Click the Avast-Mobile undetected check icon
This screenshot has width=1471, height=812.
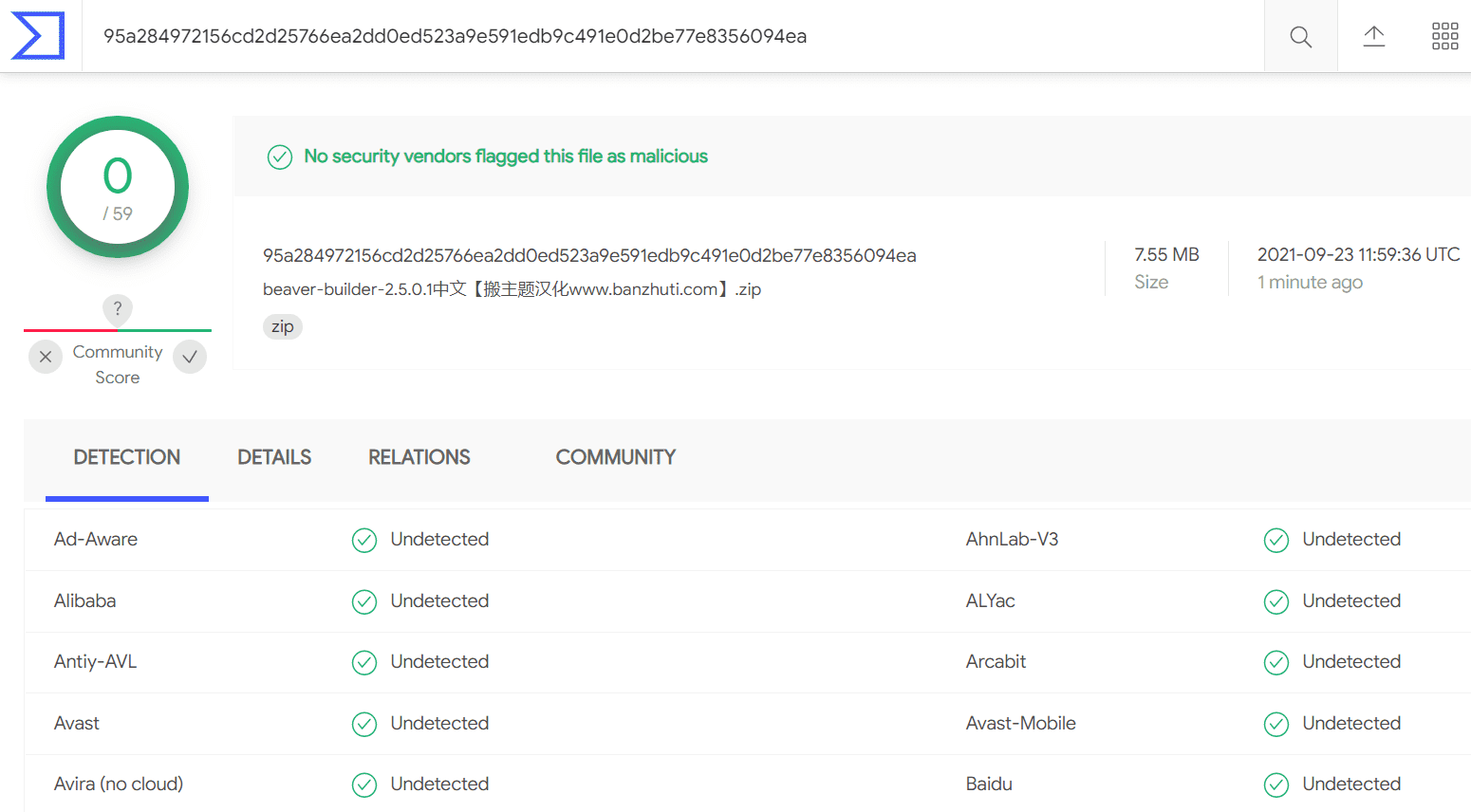pos(1276,724)
